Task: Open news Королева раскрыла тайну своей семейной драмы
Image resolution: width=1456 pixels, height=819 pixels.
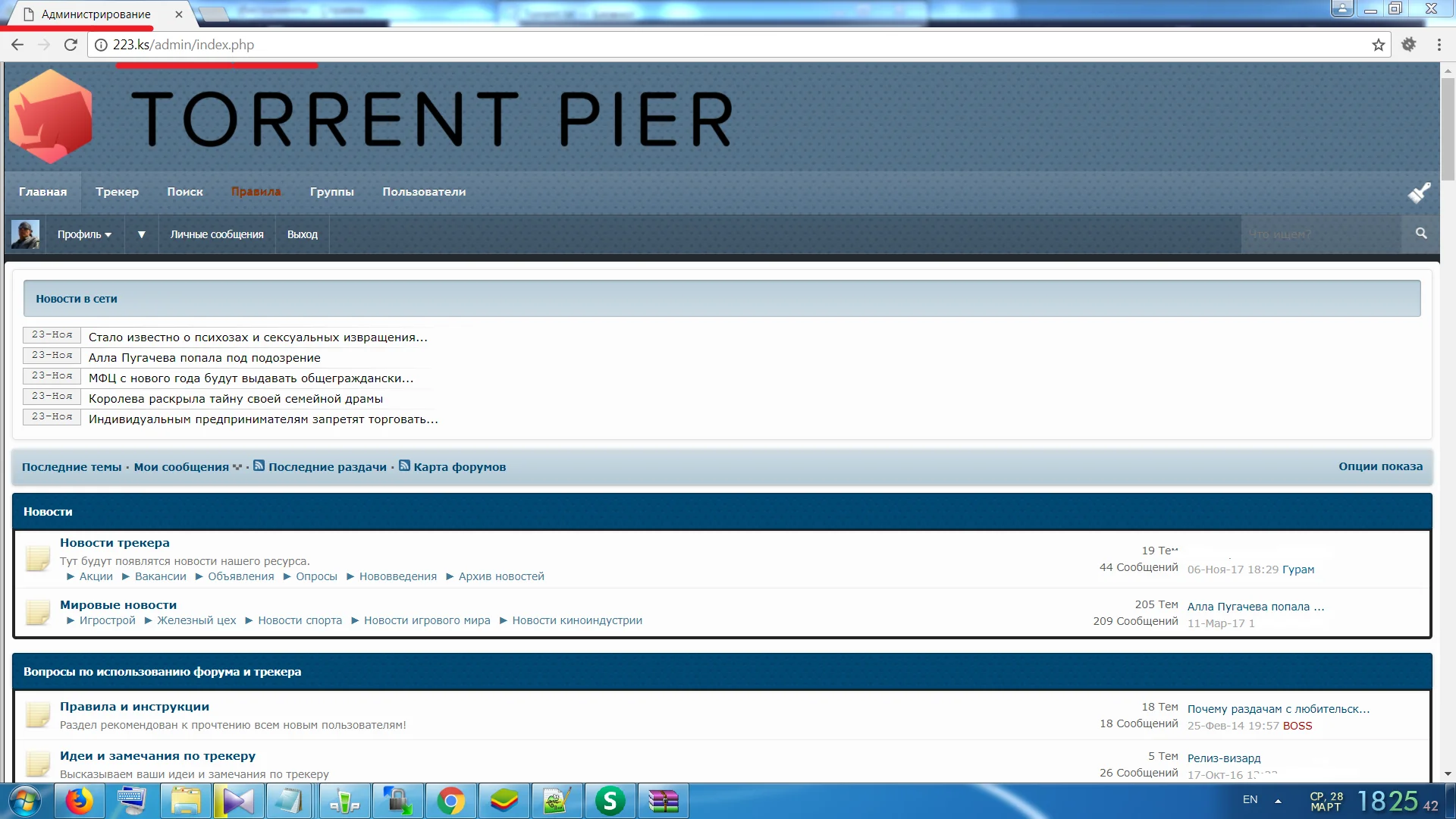Action: (235, 399)
